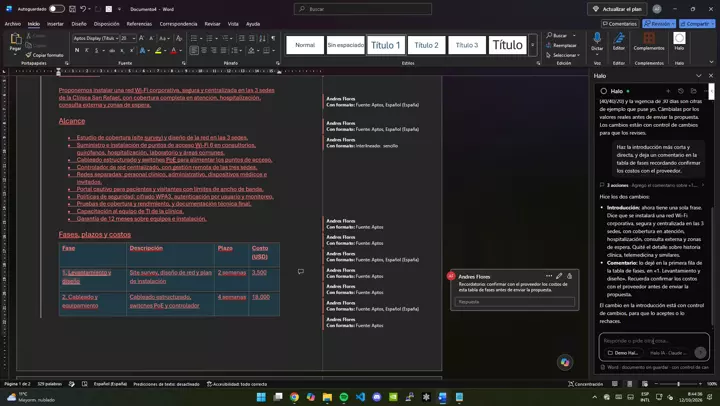Click Concentración focus mode
720x406 pixels.
pos(585,384)
